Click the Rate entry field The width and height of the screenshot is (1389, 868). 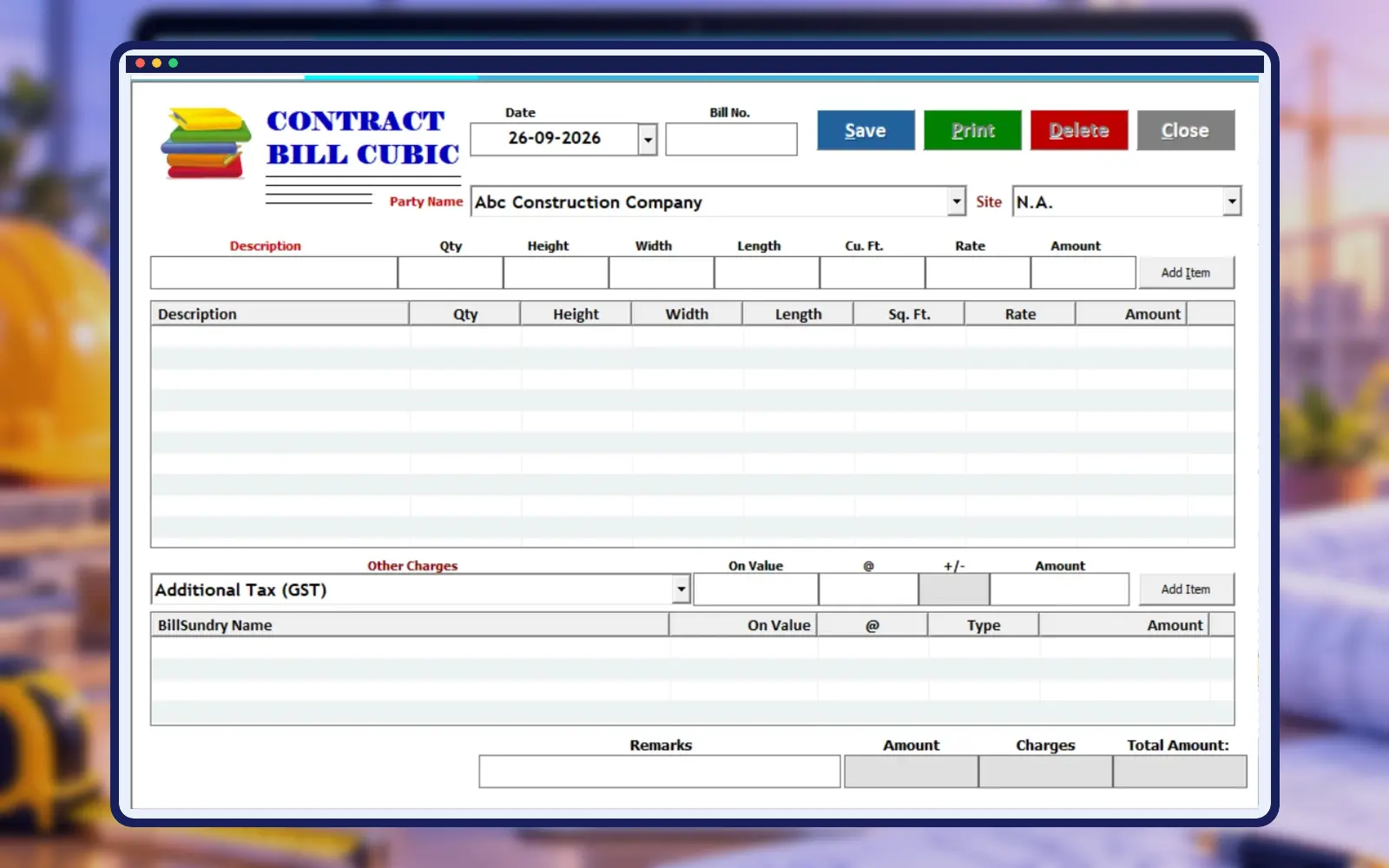tap(978, 273)
